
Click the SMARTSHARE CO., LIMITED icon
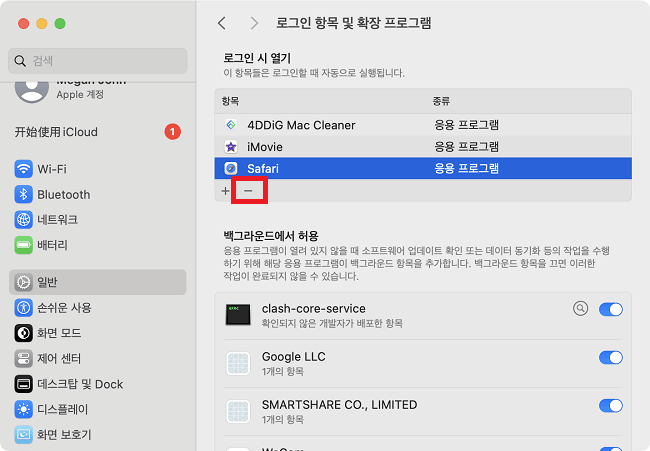238,412
